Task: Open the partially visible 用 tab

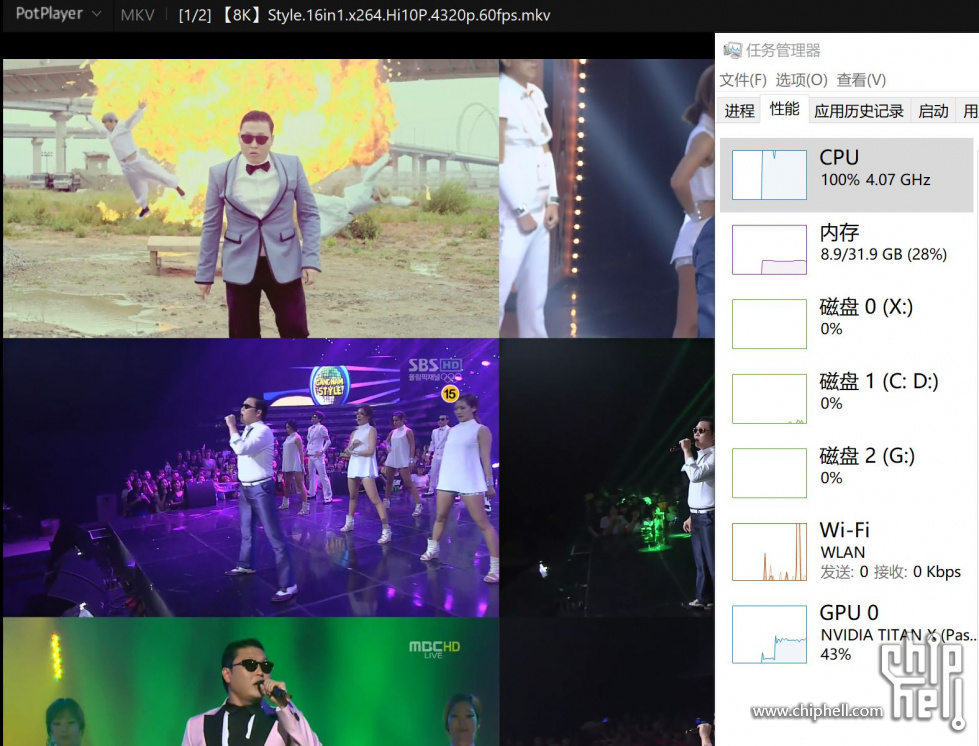Action: pos(969,110)
